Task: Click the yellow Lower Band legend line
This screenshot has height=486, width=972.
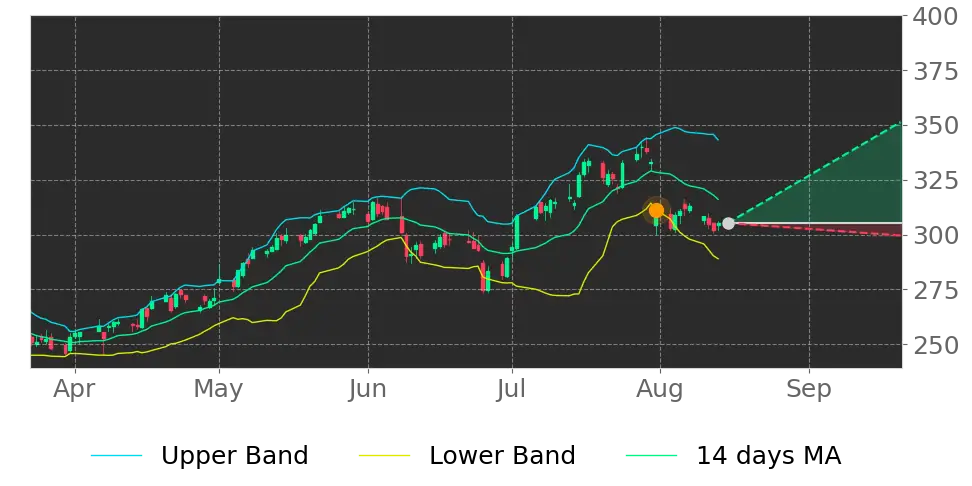Action: 385,457
